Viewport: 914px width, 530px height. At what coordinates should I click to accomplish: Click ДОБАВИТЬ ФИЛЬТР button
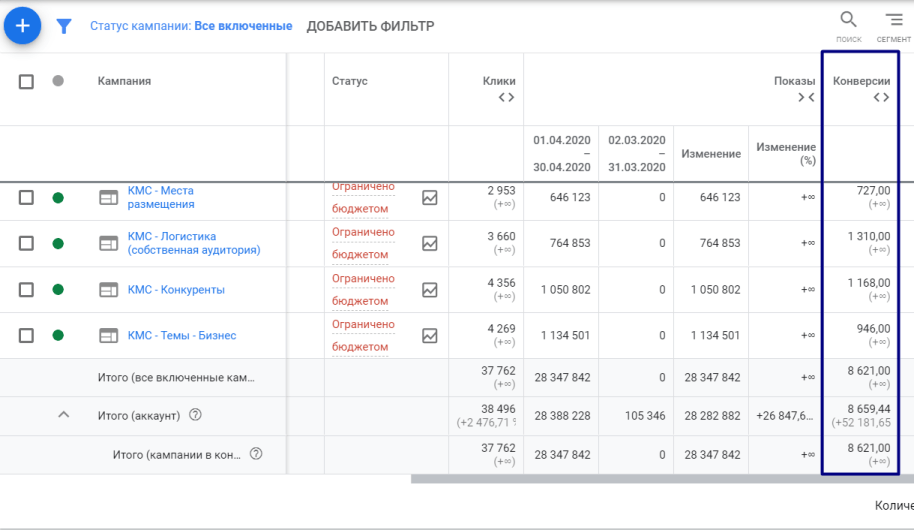[x=370, y=26]
